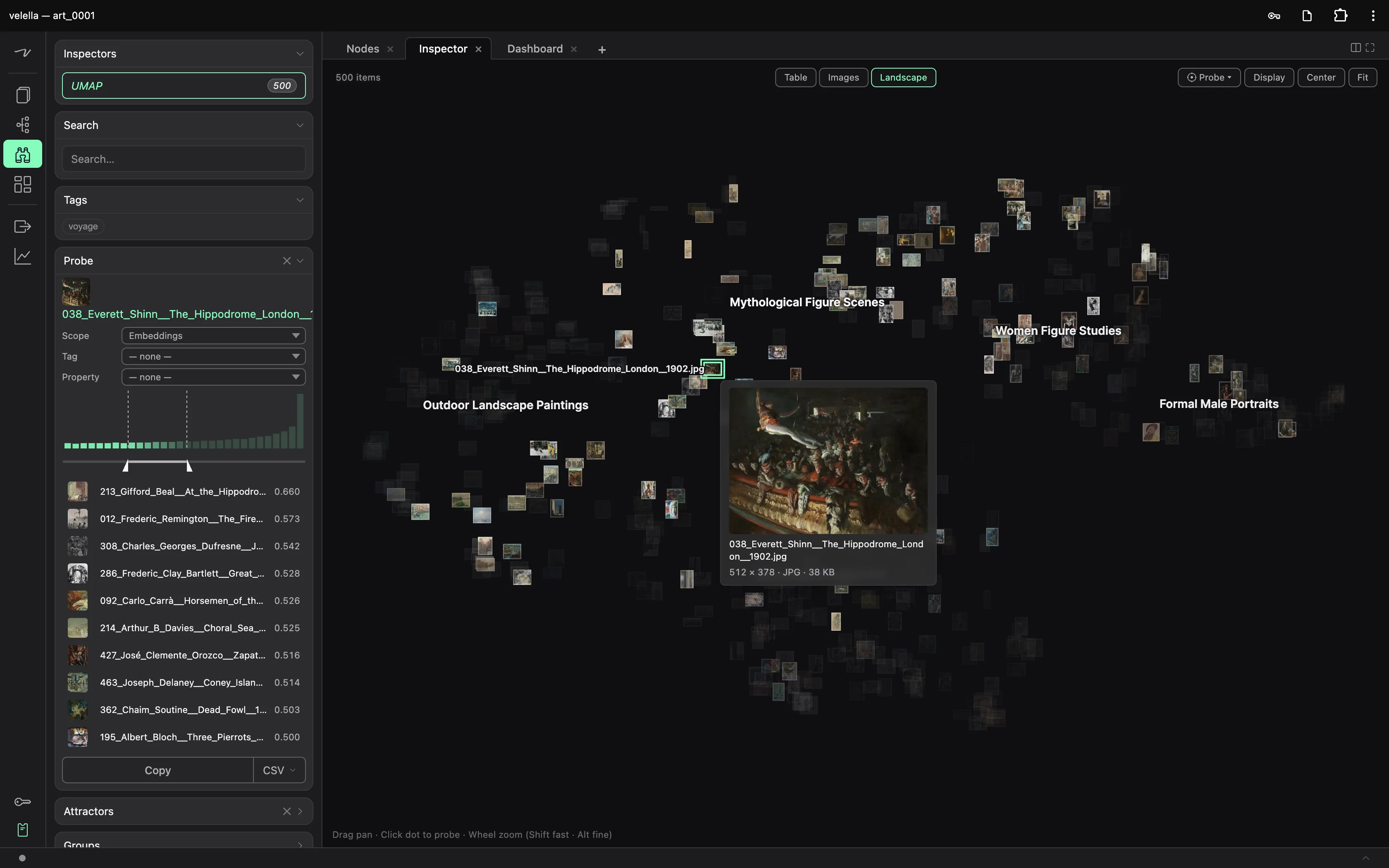Screen dimensions: 1389x868
Task: Click the key icon in title bar
Action: (1274, 16)
